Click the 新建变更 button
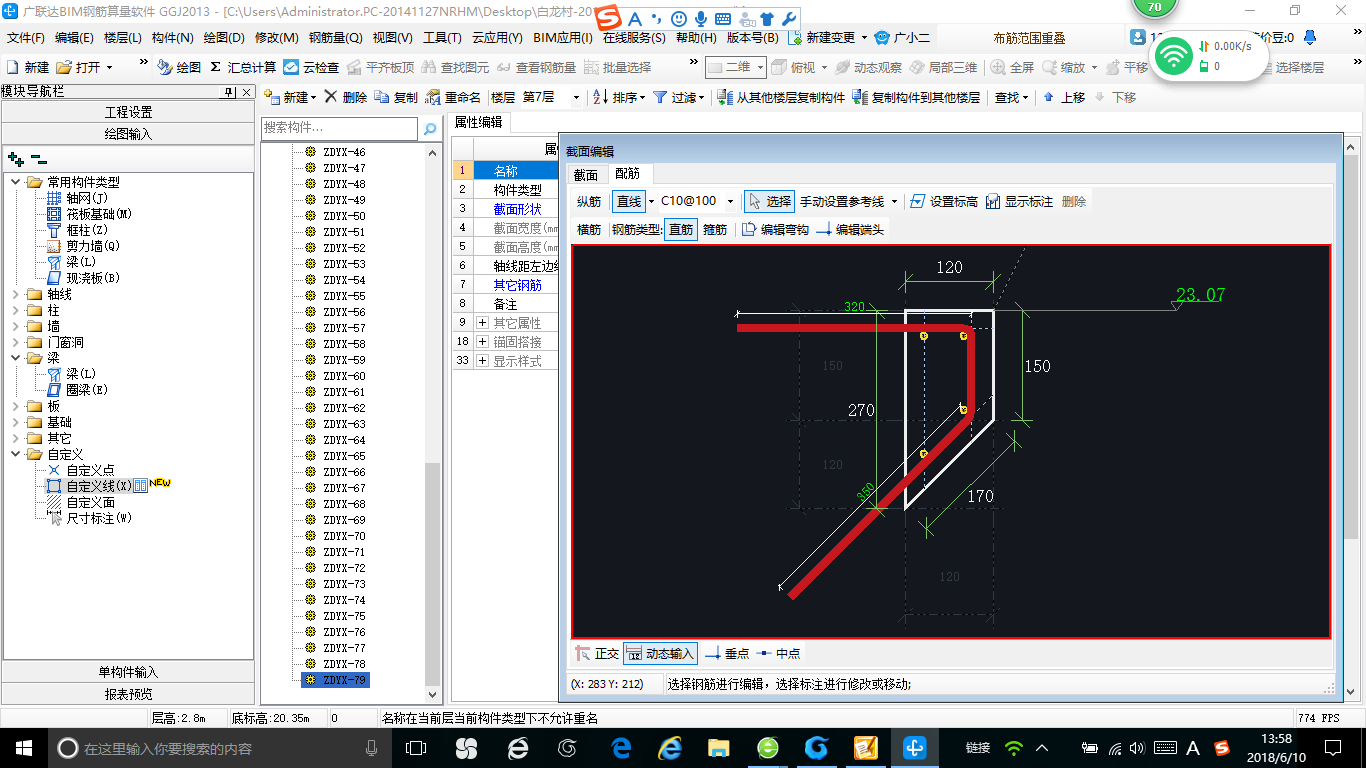This screenshot has width=1366, height=768. pos(828,38)
